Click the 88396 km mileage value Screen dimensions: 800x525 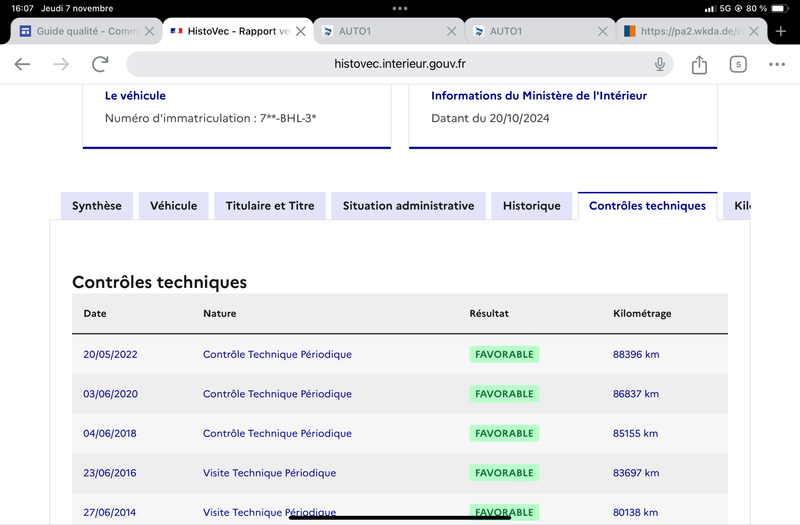636,354
